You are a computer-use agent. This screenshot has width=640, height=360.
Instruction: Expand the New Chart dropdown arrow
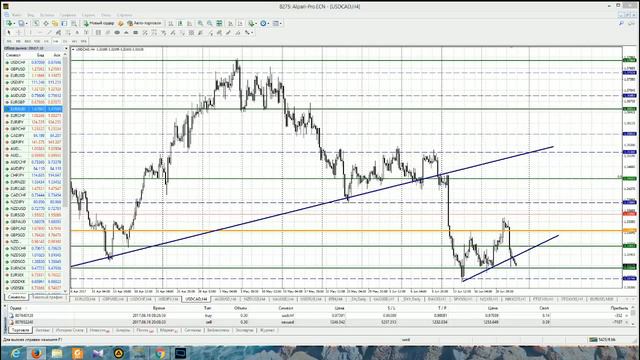pos(14,23)
